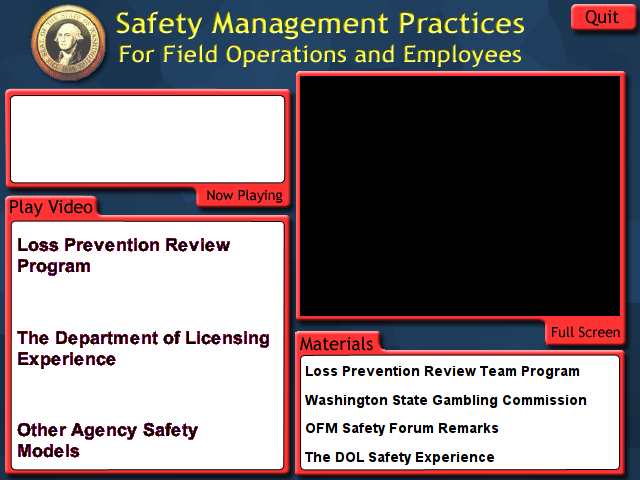Click the Now Playing label
This screenshot has height=480, width=640.
tap(244, 196)
